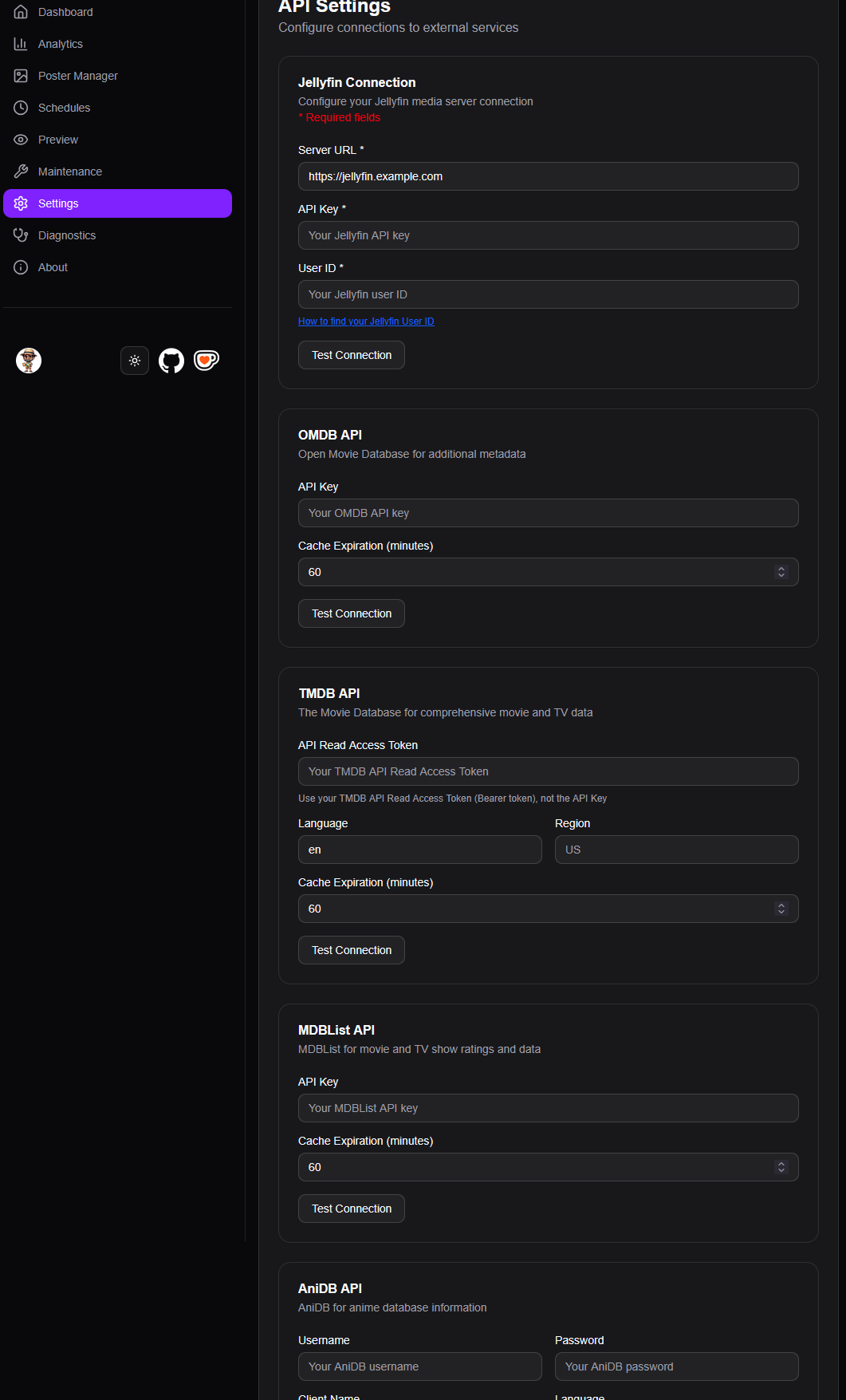The width and height of the screenshot is (846, 1400).
Task: Open the Analytics menu item
Action: (117, 44)
